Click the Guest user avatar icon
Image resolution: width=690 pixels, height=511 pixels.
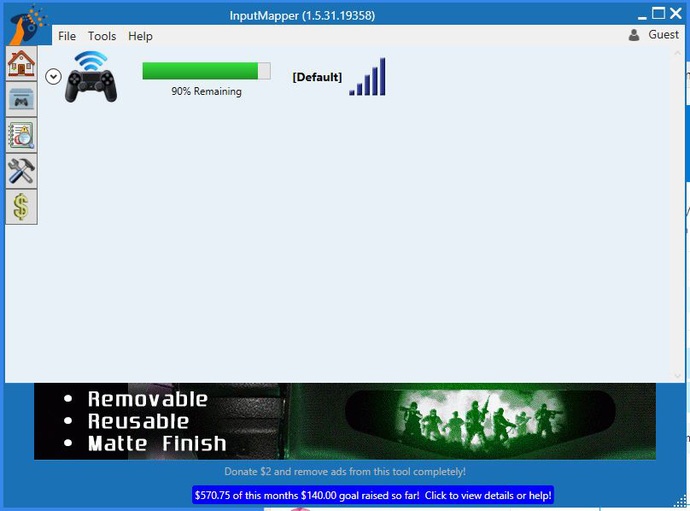click(x=634, y=35)
